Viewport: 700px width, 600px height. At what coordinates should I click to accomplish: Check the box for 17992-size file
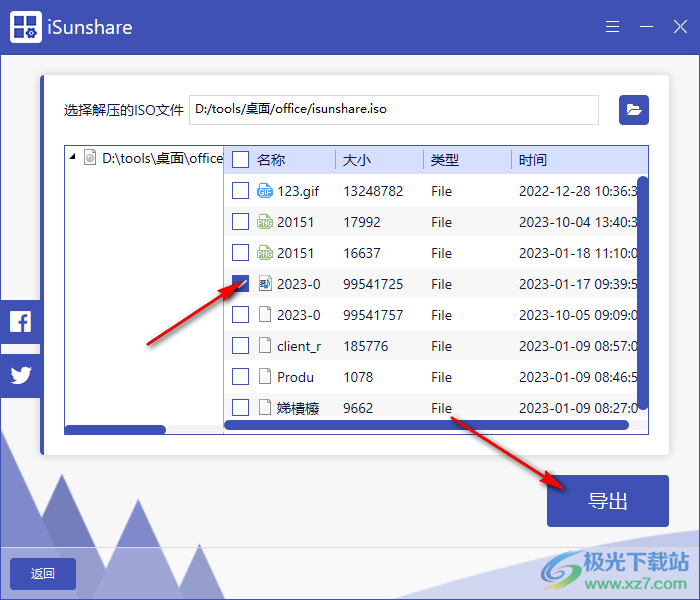(240, 222)
